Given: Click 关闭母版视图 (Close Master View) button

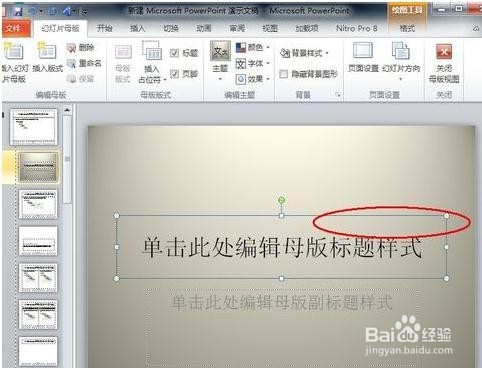Looking at the screenshot, I should (444, 63).
